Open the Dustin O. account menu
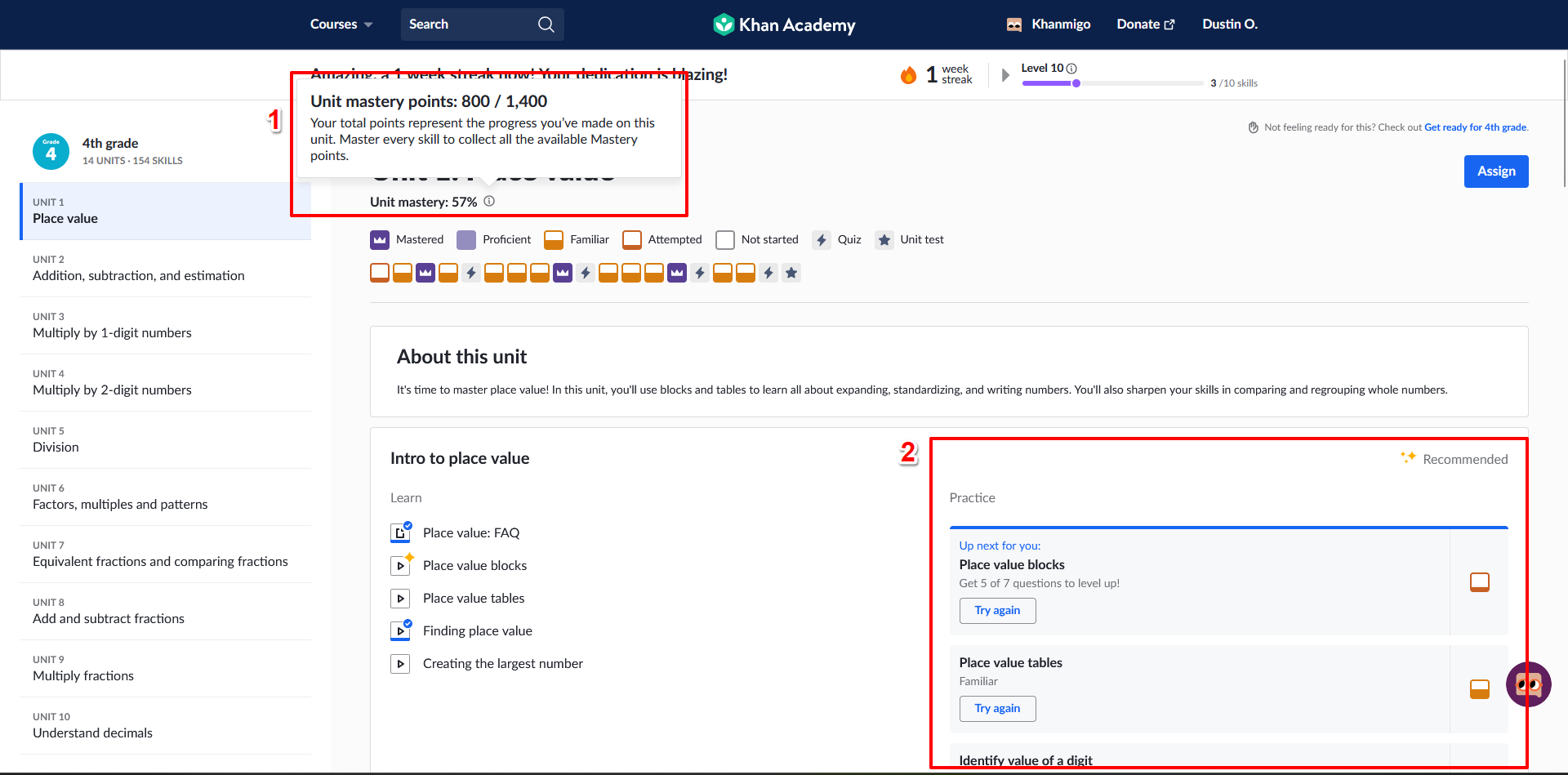Viewport: 1568px width, 775px height. [1230, 24]
